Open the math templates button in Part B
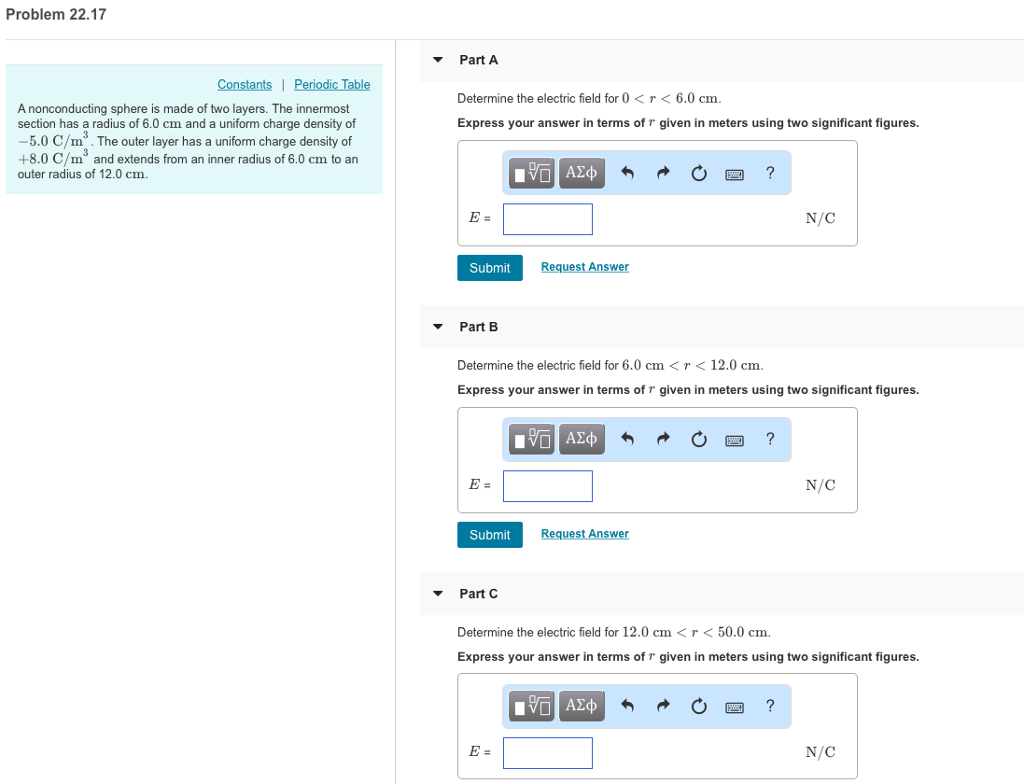Screen dimensions: 1024x784 [532, 439]
